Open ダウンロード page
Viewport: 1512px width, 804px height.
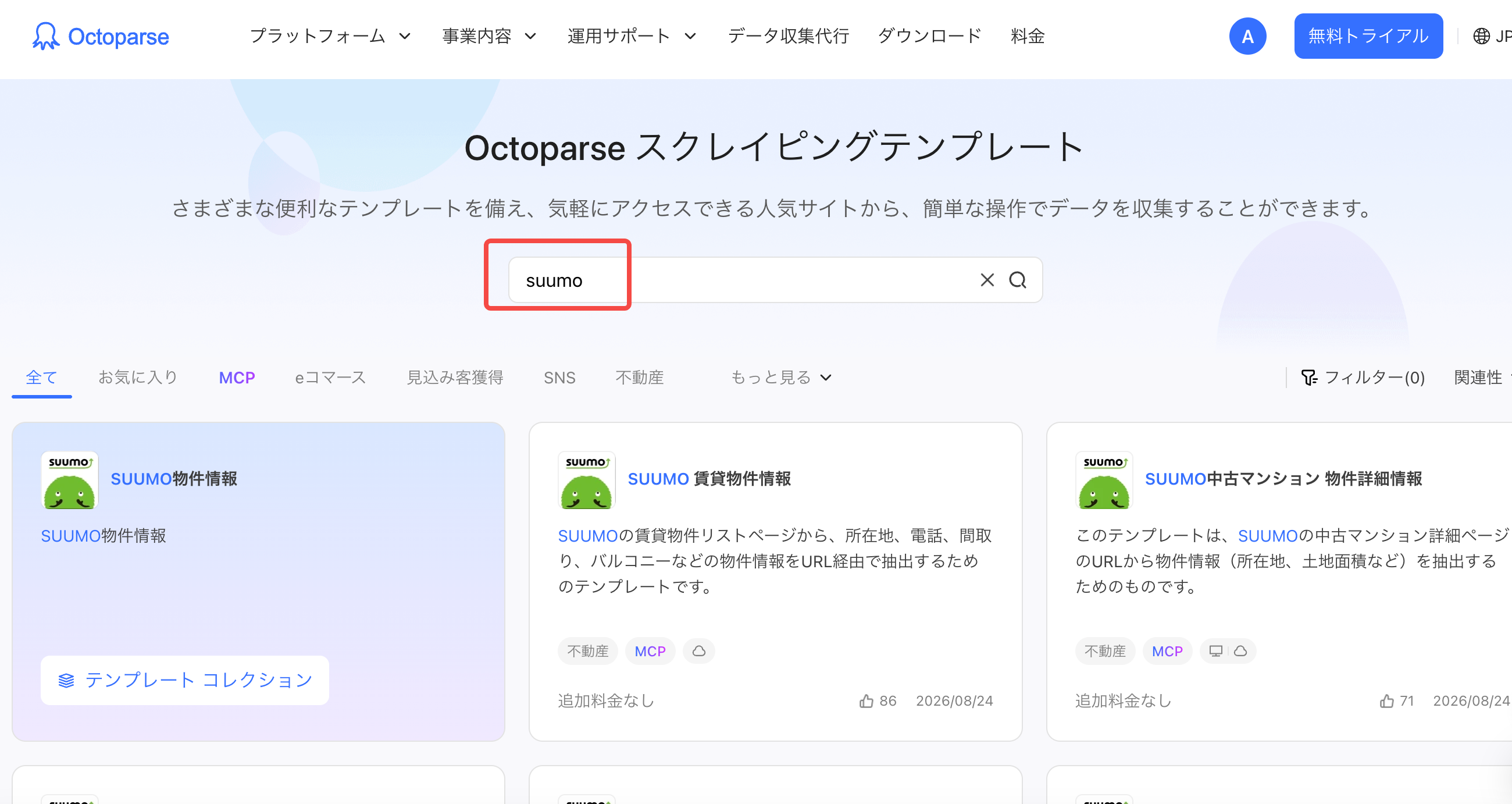929,37
